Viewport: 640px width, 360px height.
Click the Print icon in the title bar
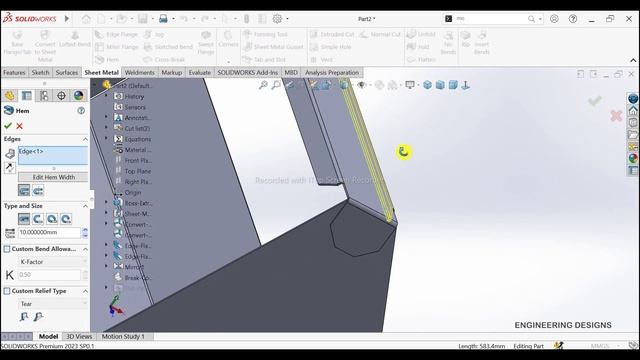pyautogui.click(x=163, y=19)
